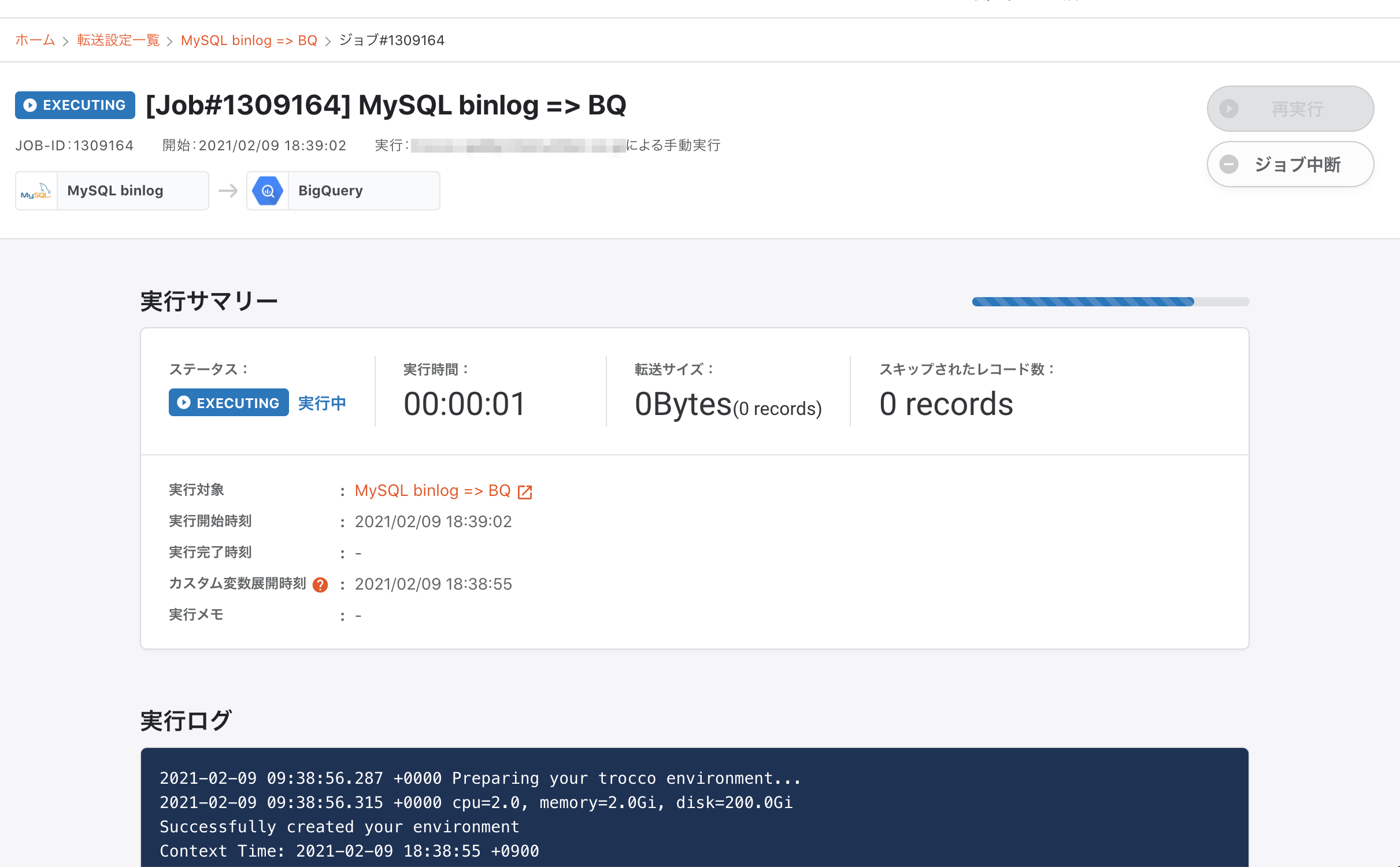Click the MySQL binlog => BQ breadcrumb link
Image resolution: width=1400 pixels, height=867 pixels.
click(249, 40)
